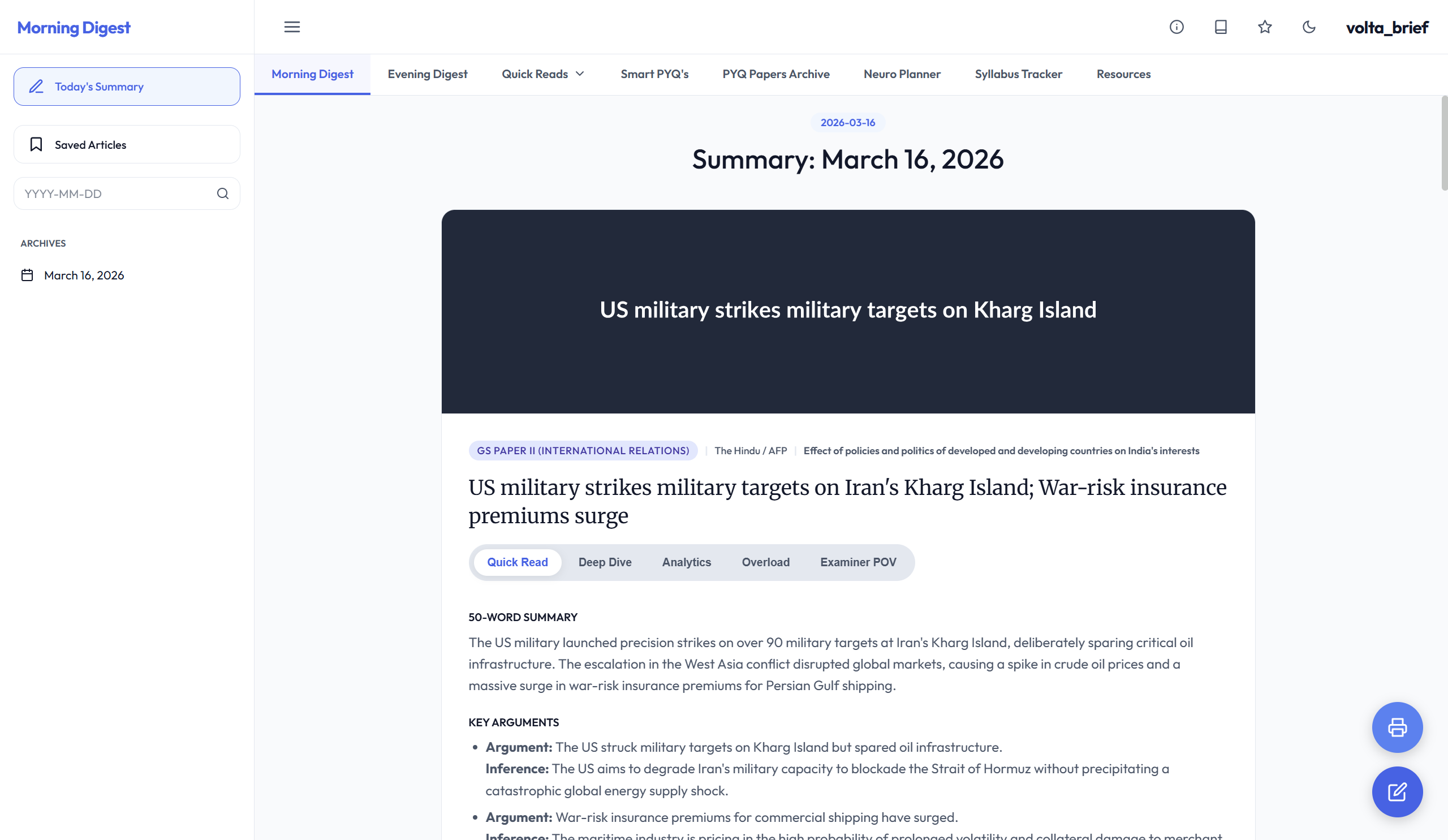Click the floating print button
The width and height of the screenshot is (1448, 840).
(1397, 727)
